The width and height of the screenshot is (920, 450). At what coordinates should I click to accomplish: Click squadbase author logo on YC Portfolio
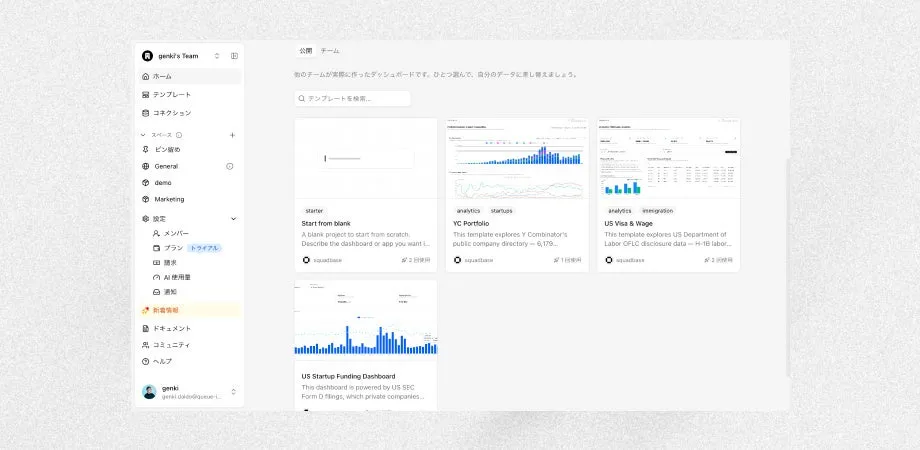point(457,260)
